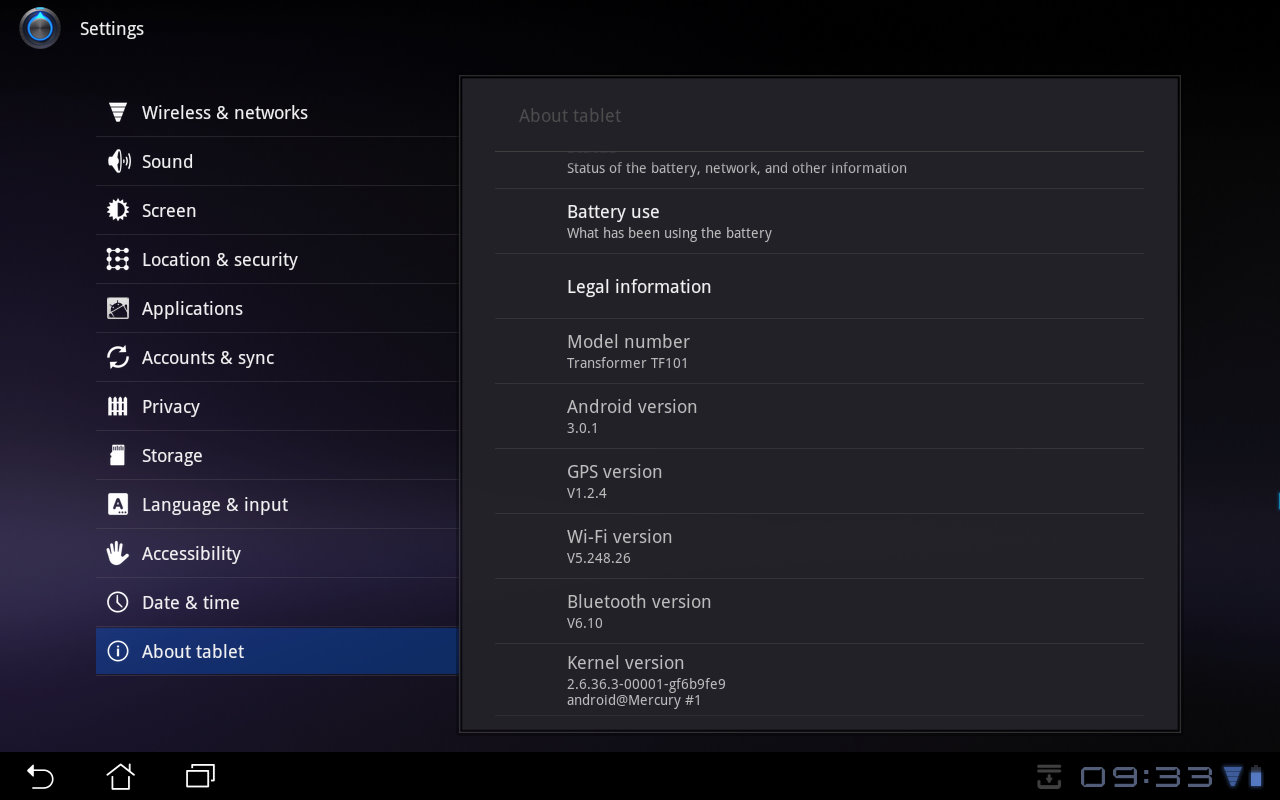Tap the Date & time clock icon

pos(118,602)
